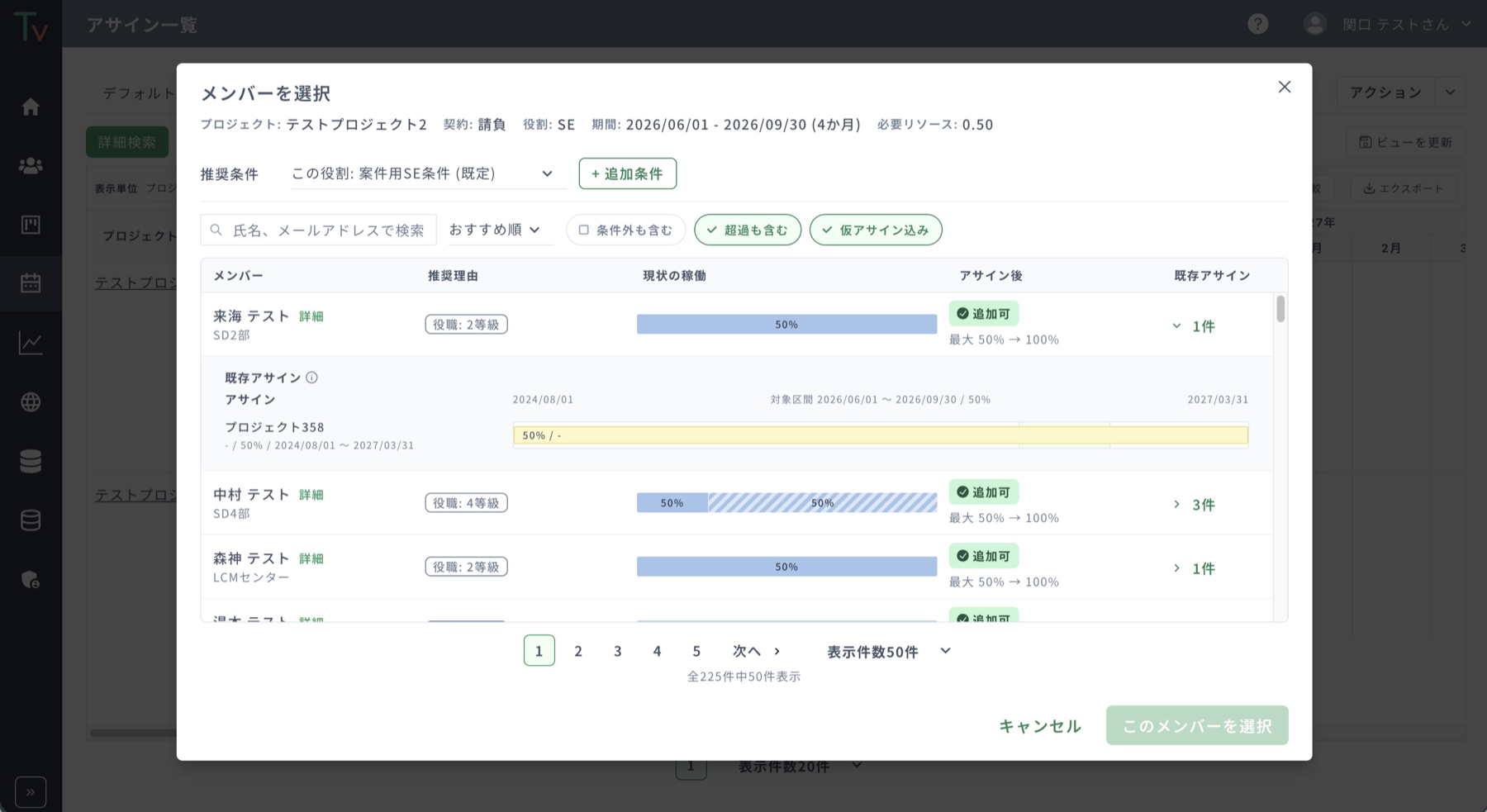
Task: Open the globe icon in sidebar
Action: click(31, 402)
